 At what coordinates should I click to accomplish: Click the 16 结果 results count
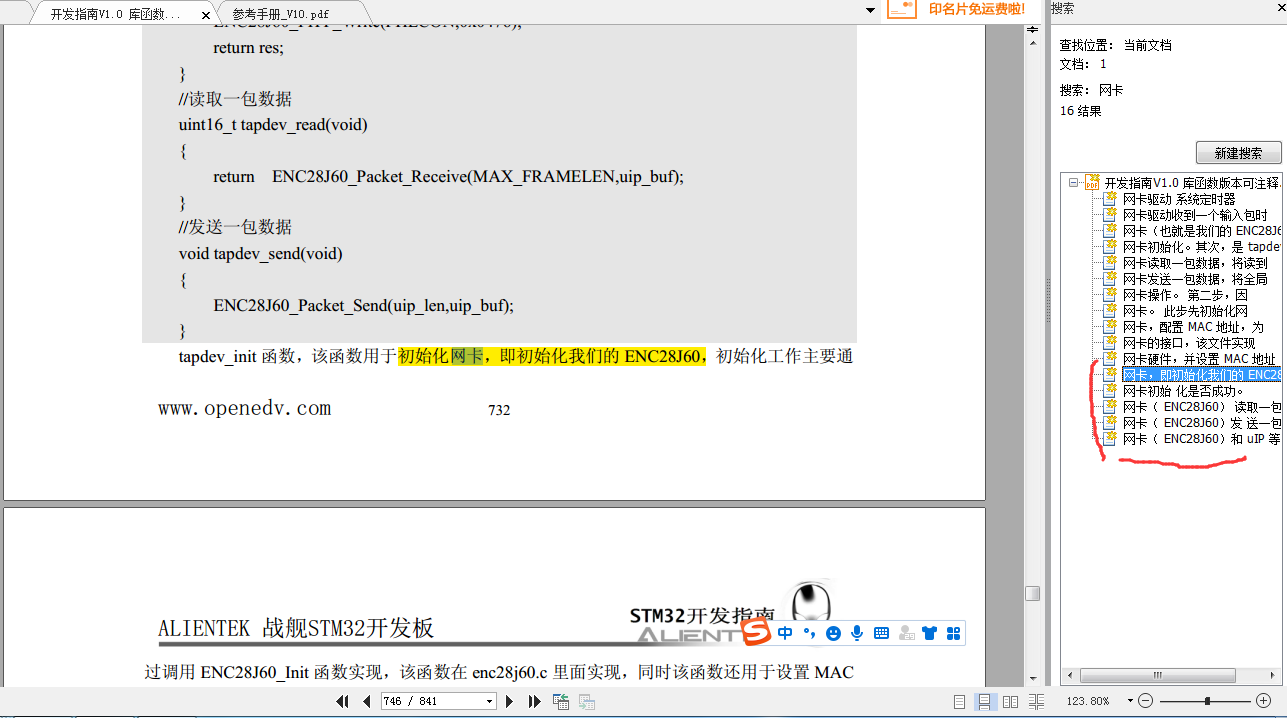click(1080, 111)
